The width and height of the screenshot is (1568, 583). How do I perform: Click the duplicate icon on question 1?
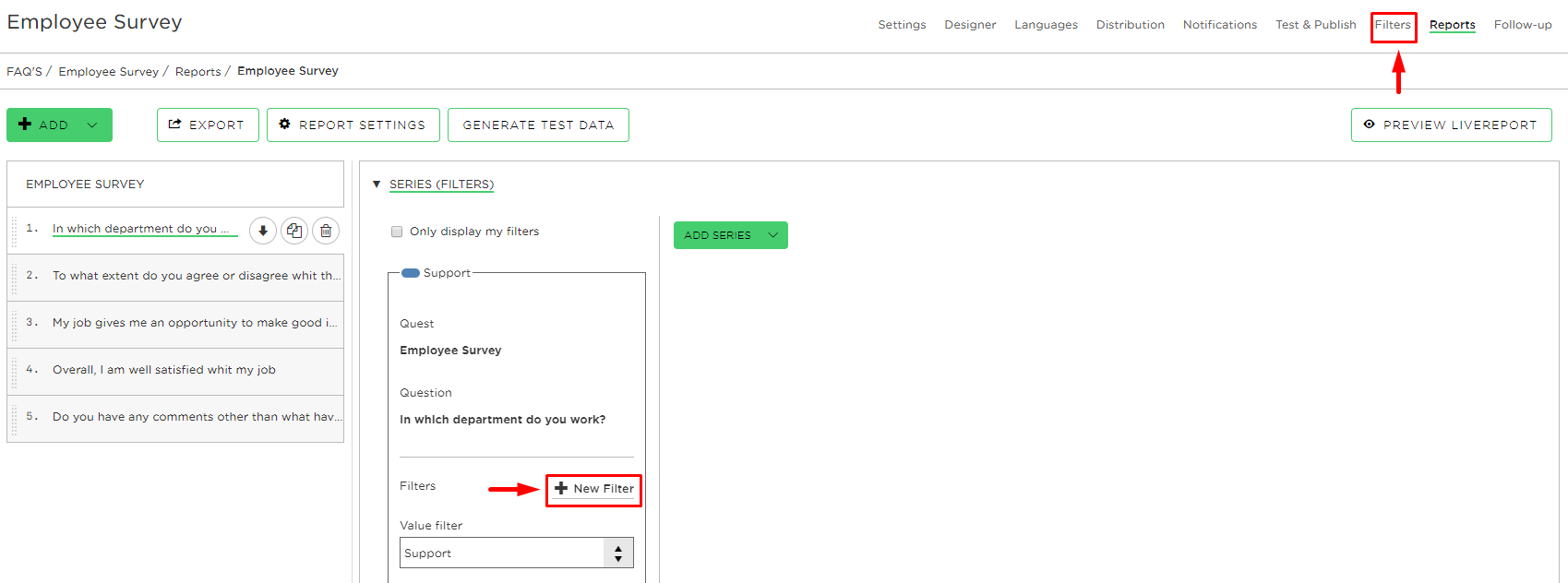(294, 231)
